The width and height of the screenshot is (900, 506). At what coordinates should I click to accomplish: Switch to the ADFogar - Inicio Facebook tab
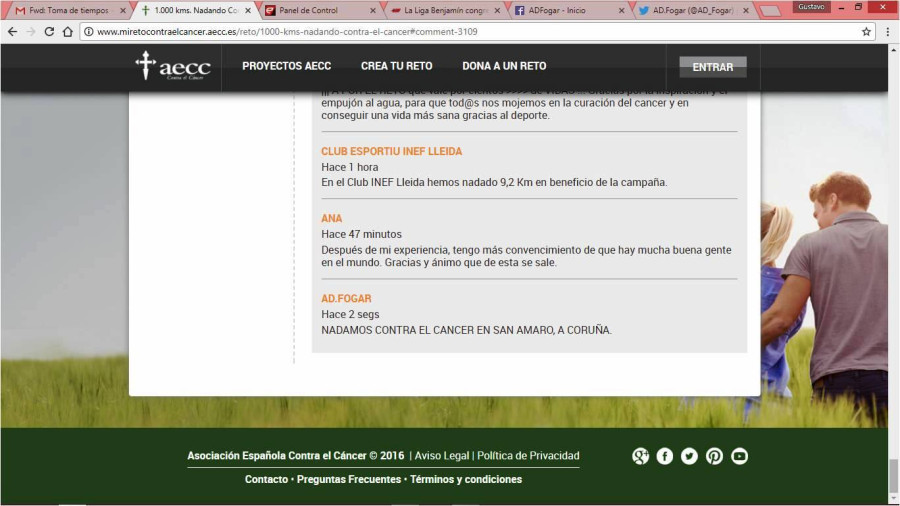(560, 10)
